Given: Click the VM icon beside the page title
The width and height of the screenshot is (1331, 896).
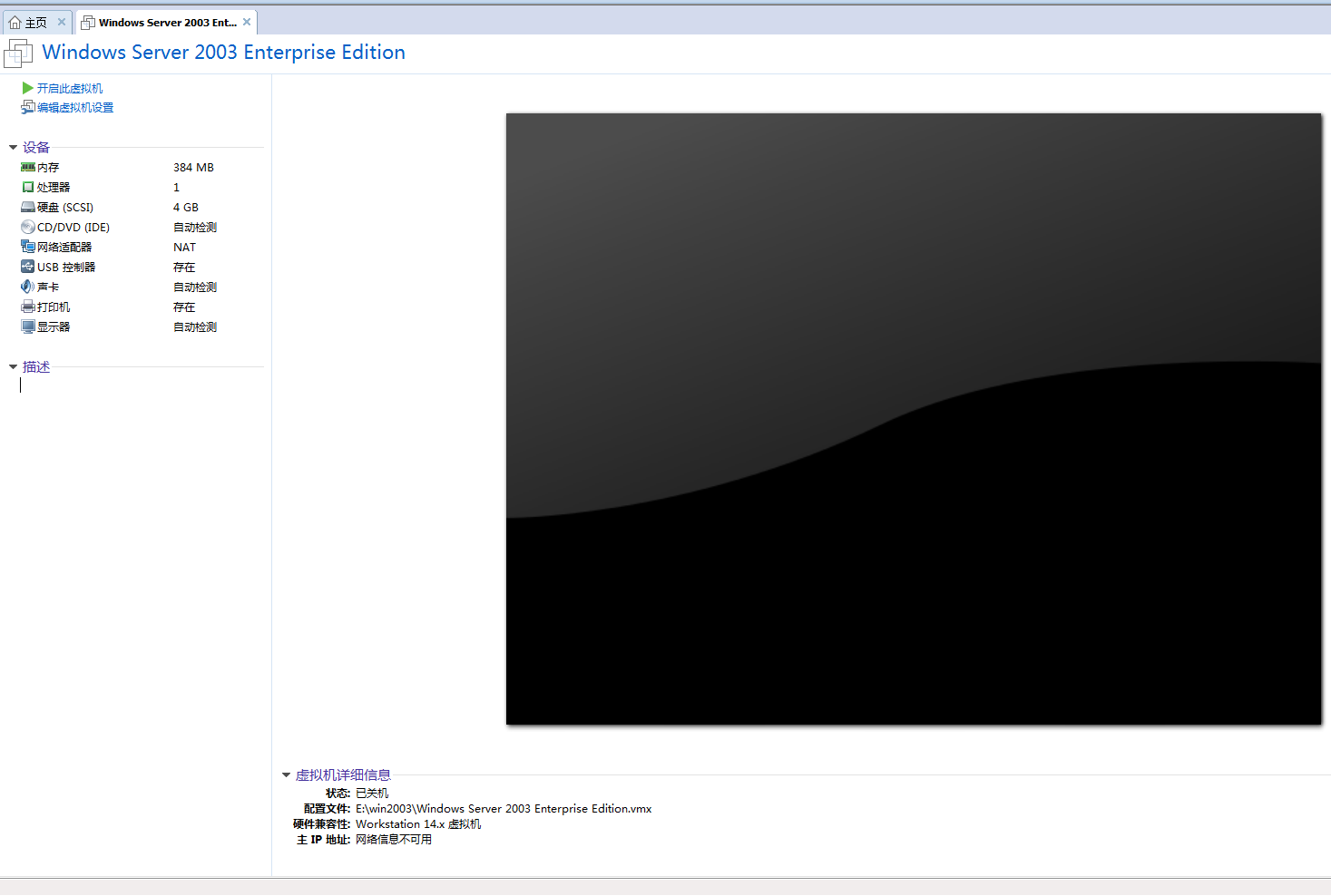Looking at the screenshot, I should point(18,53).
